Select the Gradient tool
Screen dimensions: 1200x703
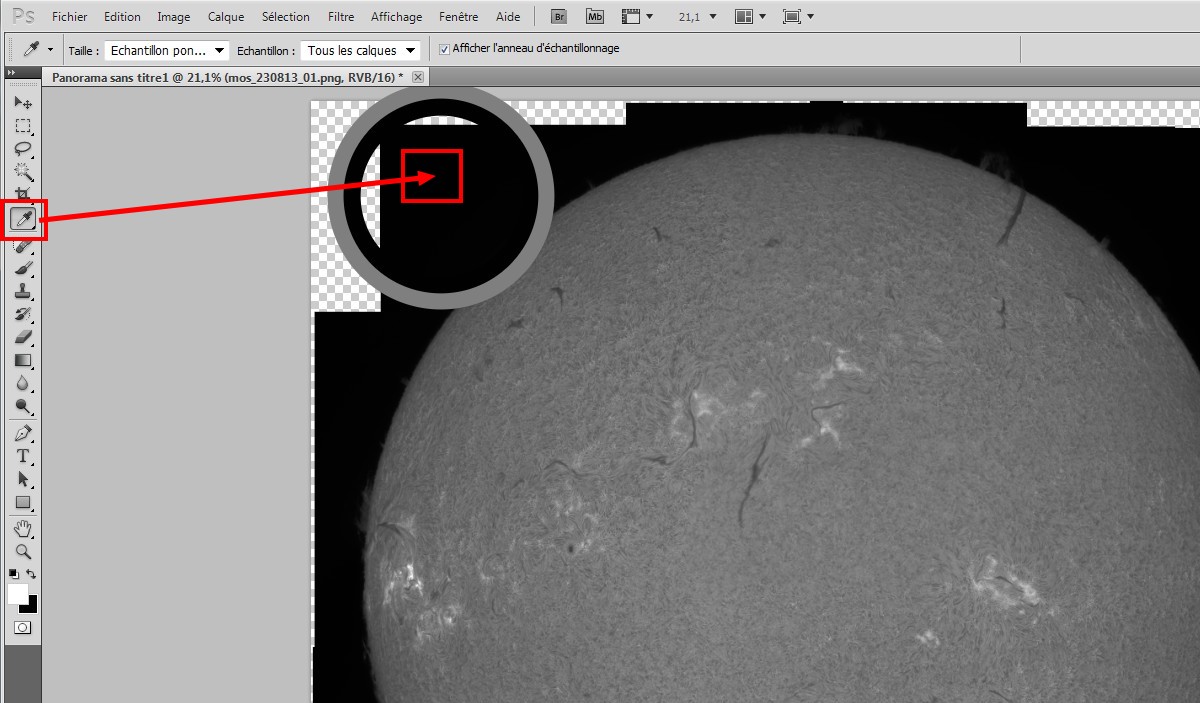click(x=22, y=360)
